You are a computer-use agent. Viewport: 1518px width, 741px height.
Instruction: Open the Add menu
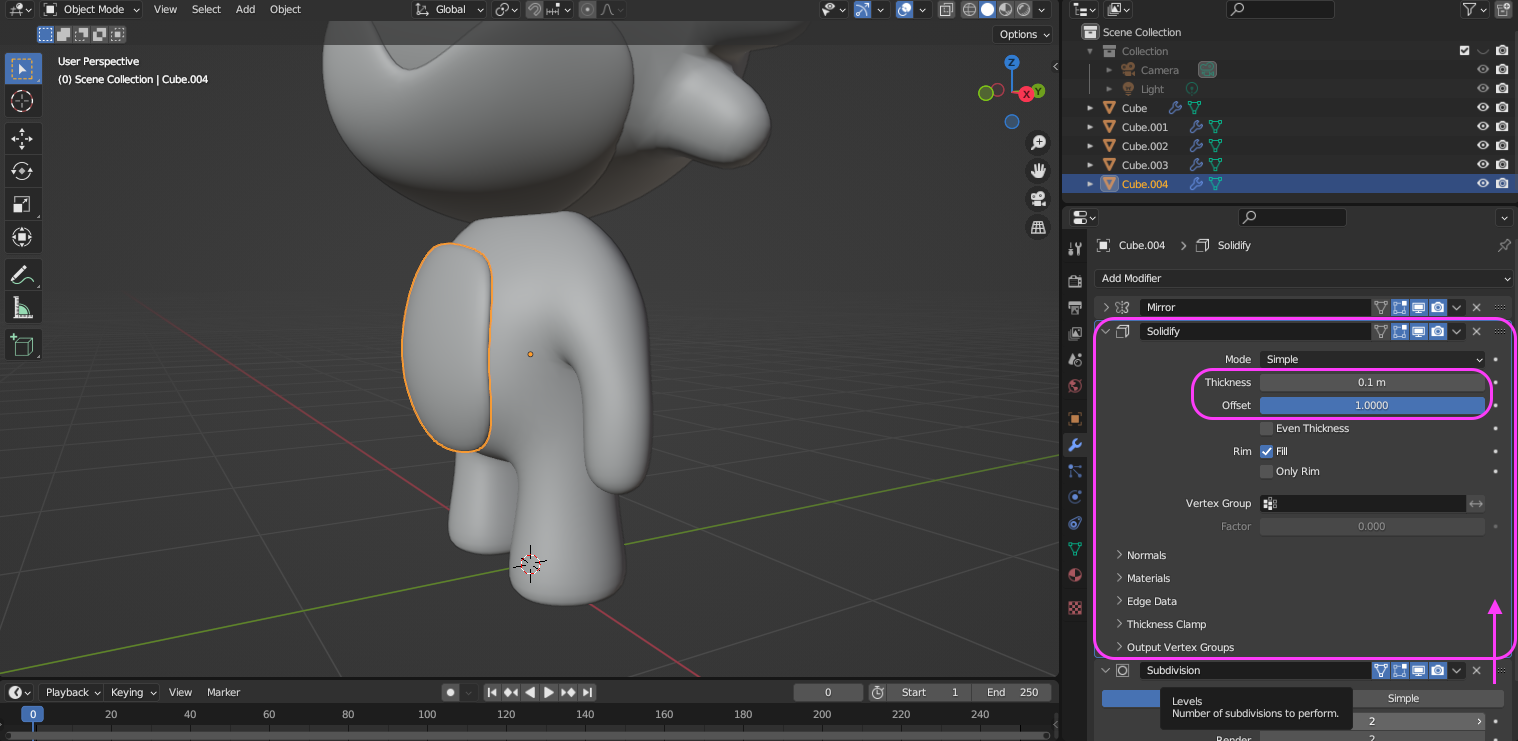[245, 9]
